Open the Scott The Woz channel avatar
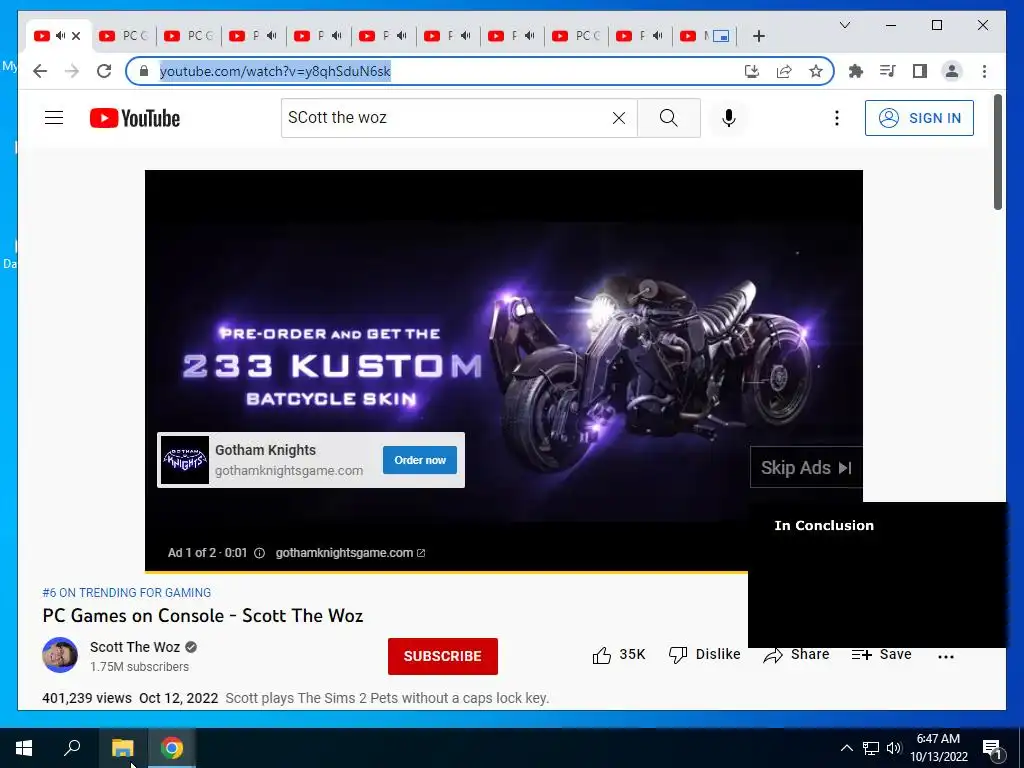 (x=60, y=655)
